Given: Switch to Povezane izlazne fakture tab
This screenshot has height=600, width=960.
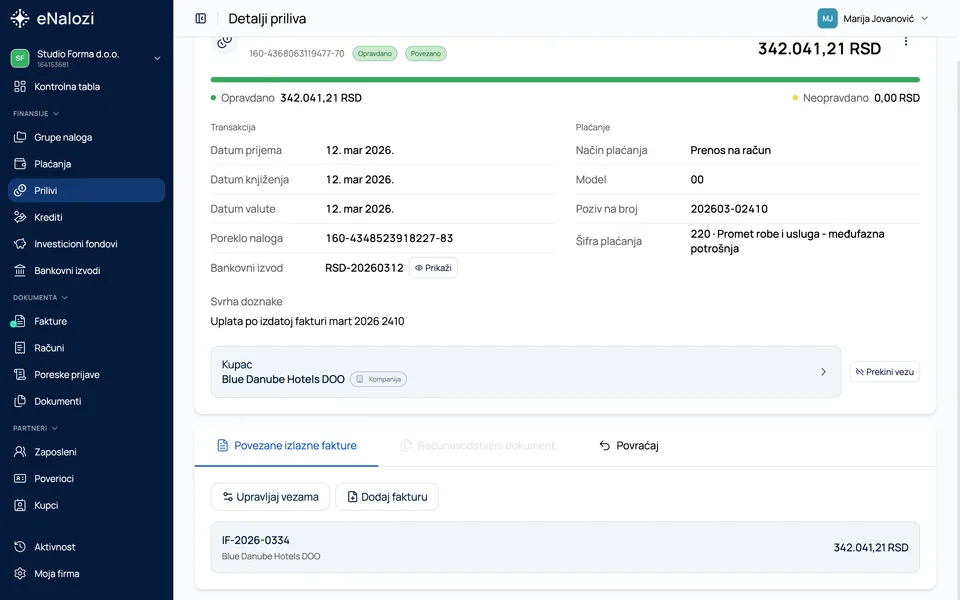Looking at the screenshot, I should click(x=287, y=446).
